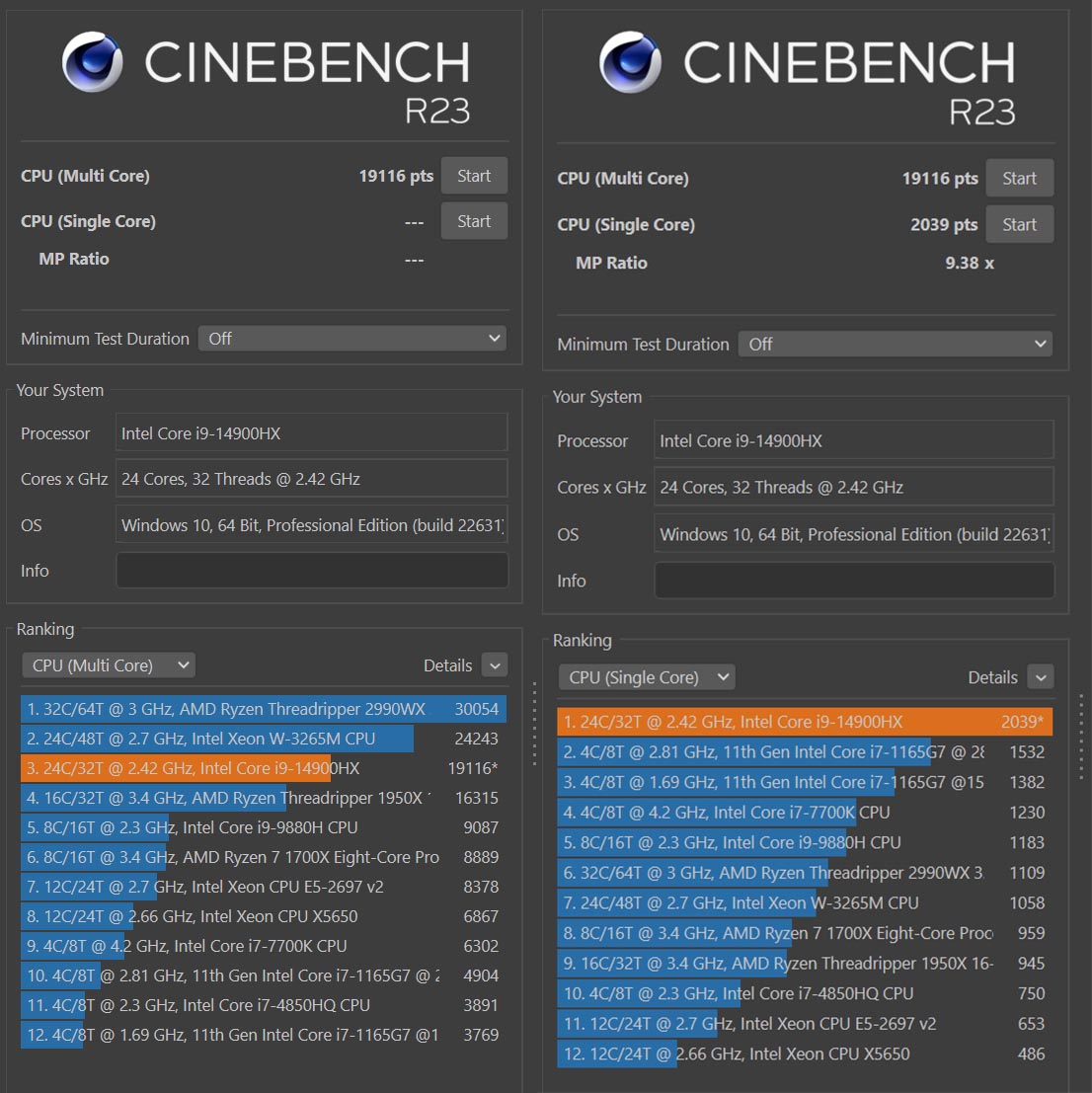
Task: Expand Details arrow in right window ranking
Action: coord(1041,677)
